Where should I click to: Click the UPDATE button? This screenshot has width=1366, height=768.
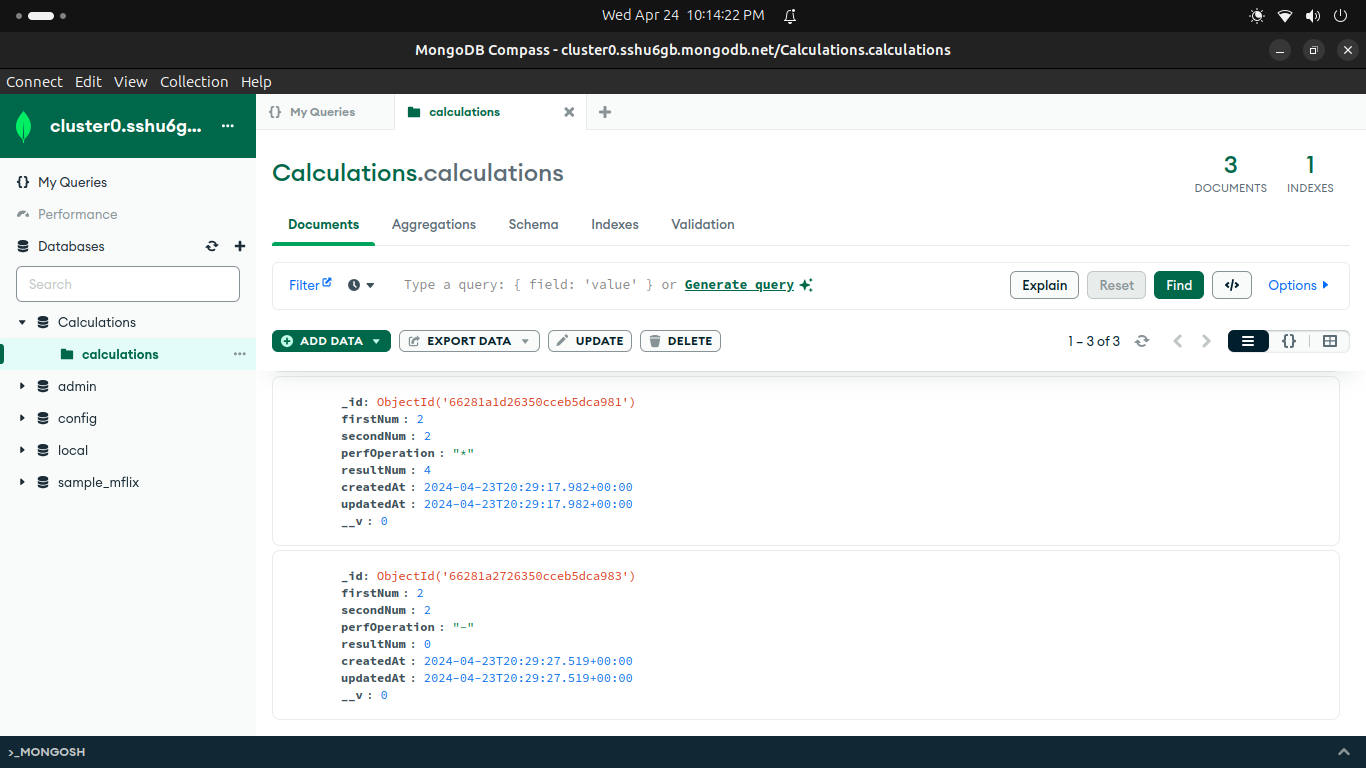tap(590, 341)
